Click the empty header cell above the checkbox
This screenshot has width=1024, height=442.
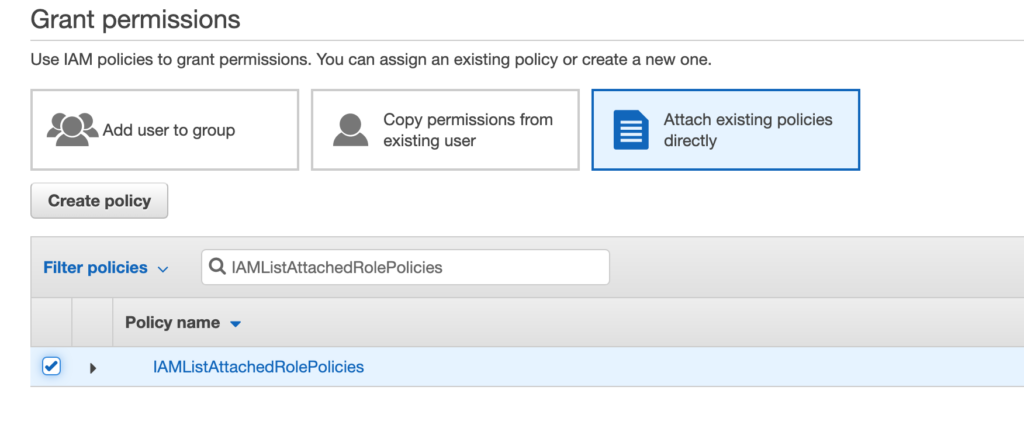tap(51, 323)
